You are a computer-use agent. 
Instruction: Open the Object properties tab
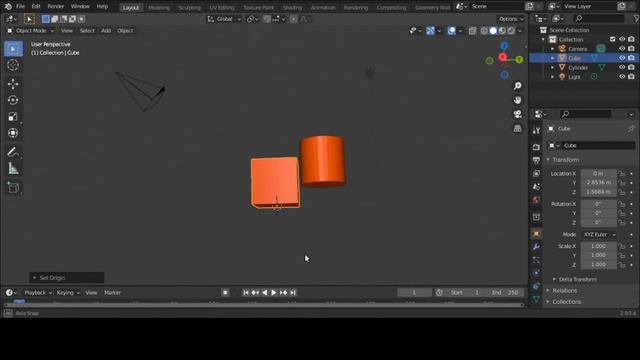536,234
